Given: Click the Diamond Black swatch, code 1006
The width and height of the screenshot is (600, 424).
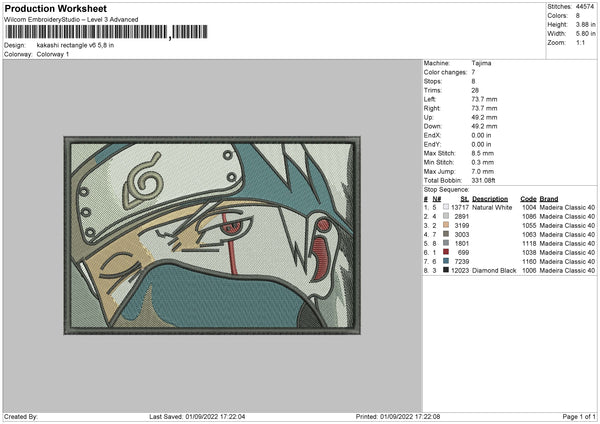Looking at the screenshot, I should (446, 270).
